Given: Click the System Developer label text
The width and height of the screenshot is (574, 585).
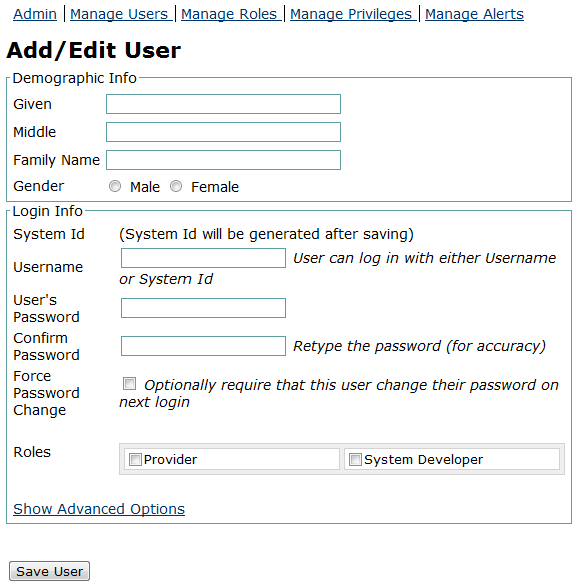Looking at the screenshot, I should coord(423,460).
